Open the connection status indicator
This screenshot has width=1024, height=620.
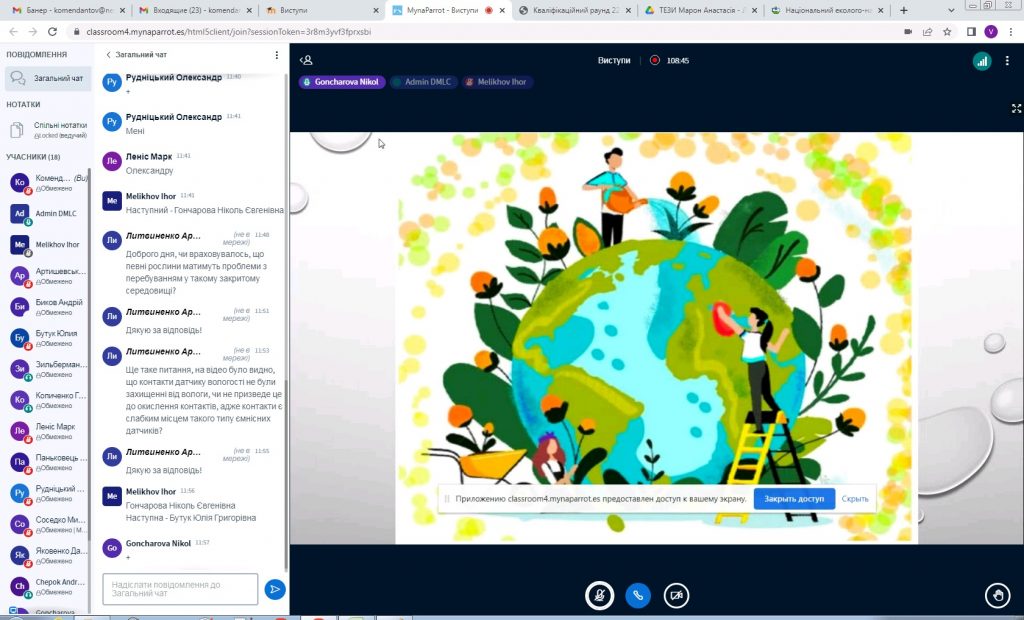pyautogui.click(x=981, y=61)
